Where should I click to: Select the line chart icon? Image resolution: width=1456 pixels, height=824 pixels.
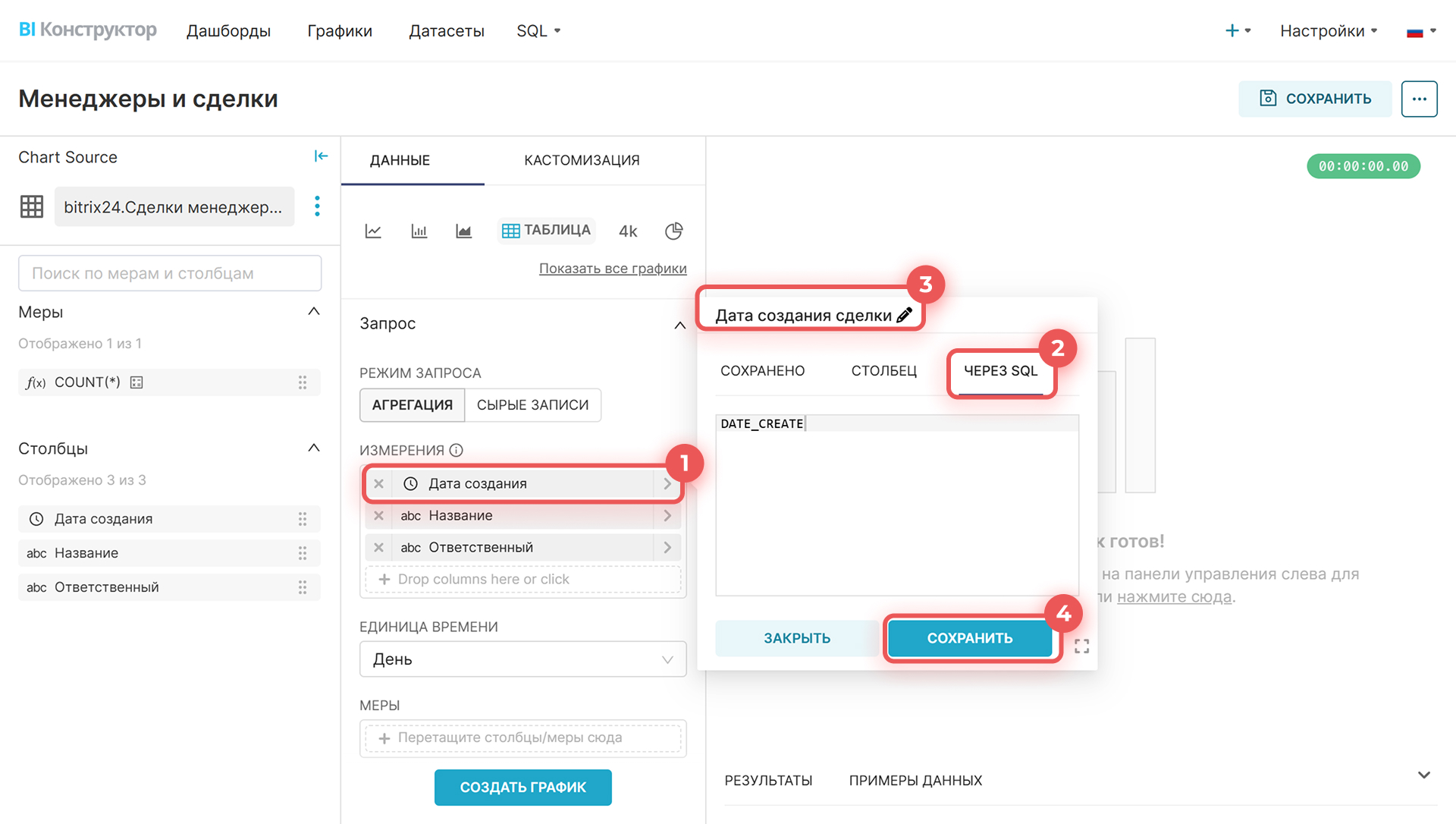(373, 231)
